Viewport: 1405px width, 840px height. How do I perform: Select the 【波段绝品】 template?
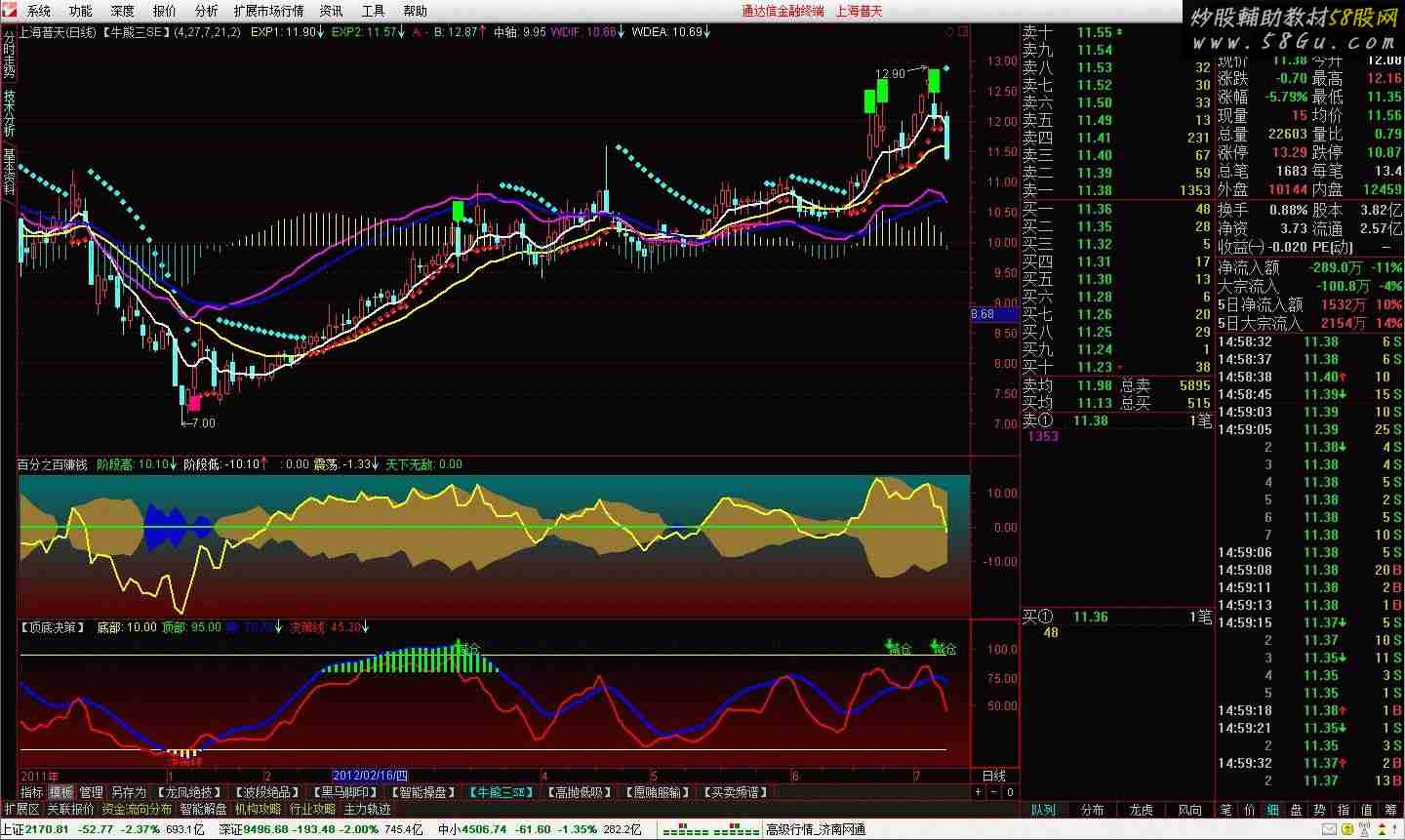pyautogui.click(x=268, y=792)
